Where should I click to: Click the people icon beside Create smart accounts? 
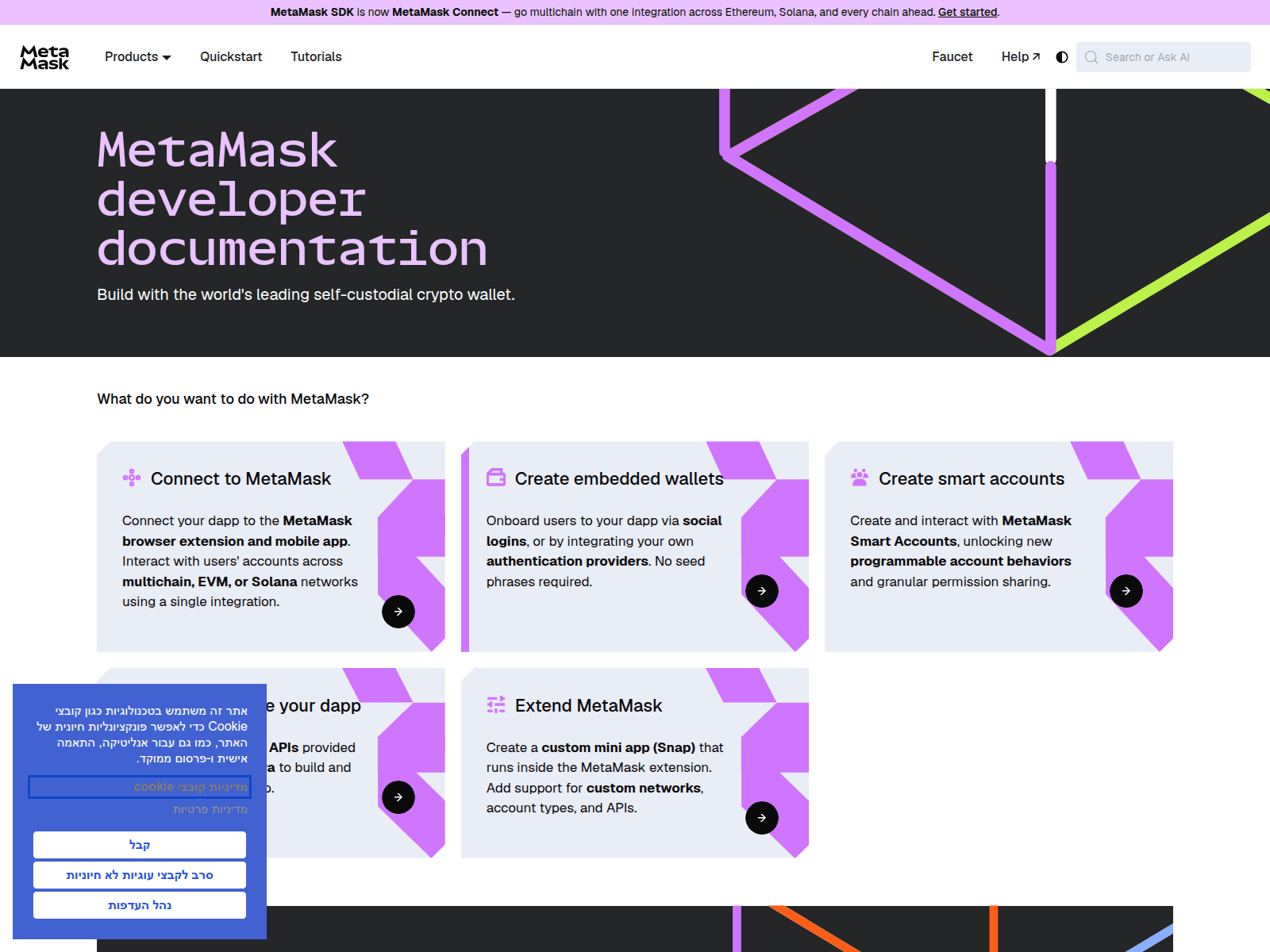click(x=860, y=478)
